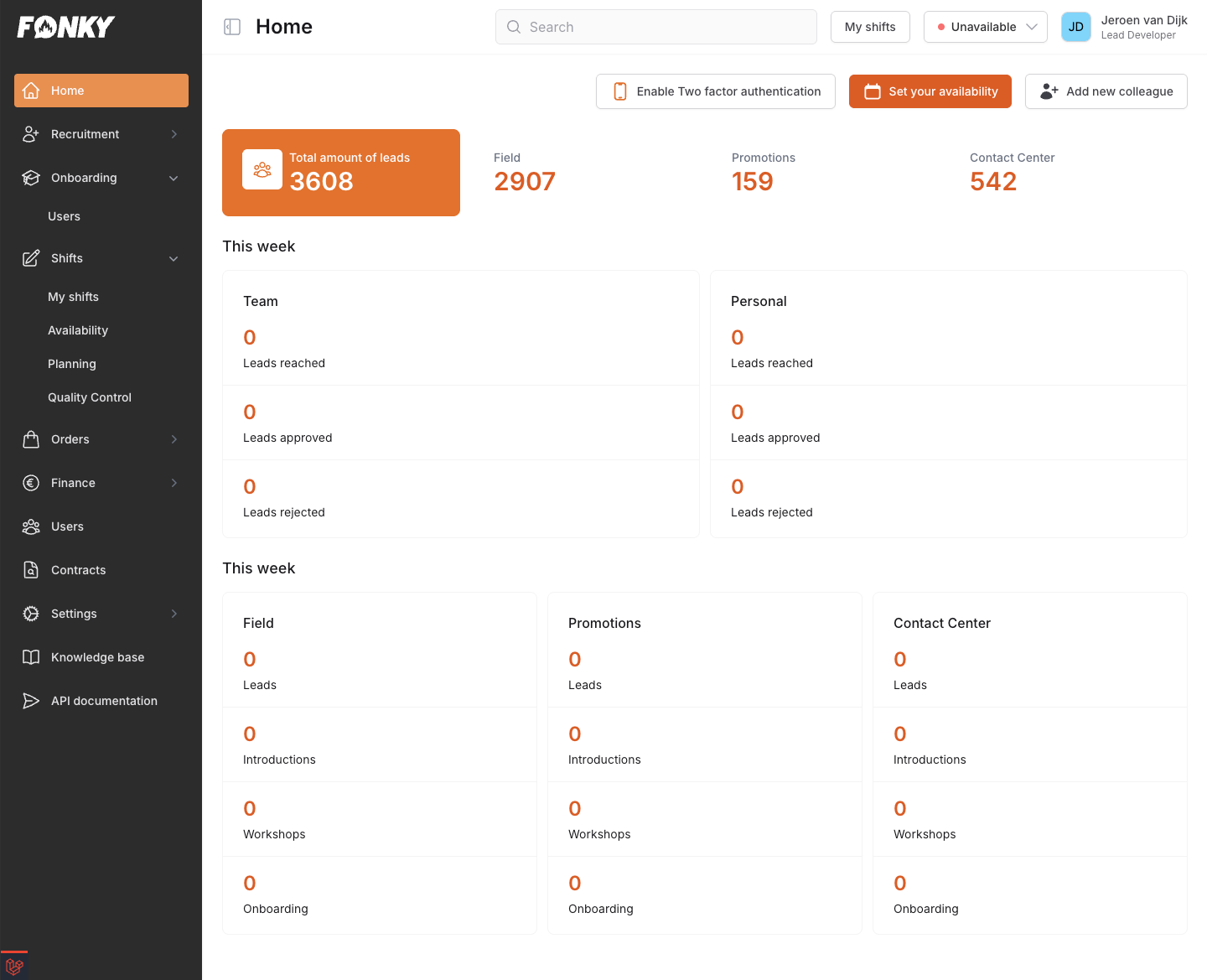1207x980 pixels.
Task: Open the Unavailable status dropdown
Action: pyautogui.click(x=985, y=27)
